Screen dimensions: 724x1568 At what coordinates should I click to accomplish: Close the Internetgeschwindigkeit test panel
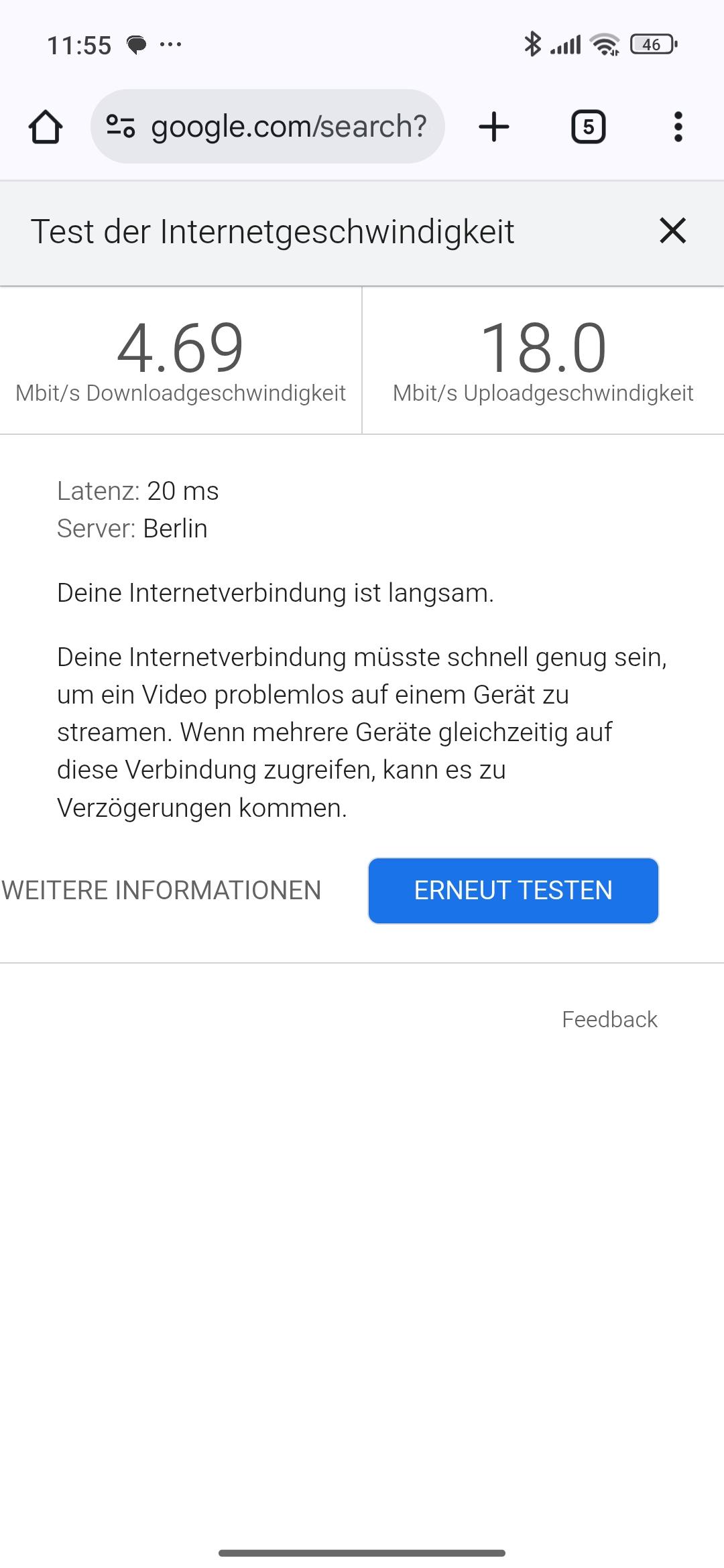(x=672, y=231)
